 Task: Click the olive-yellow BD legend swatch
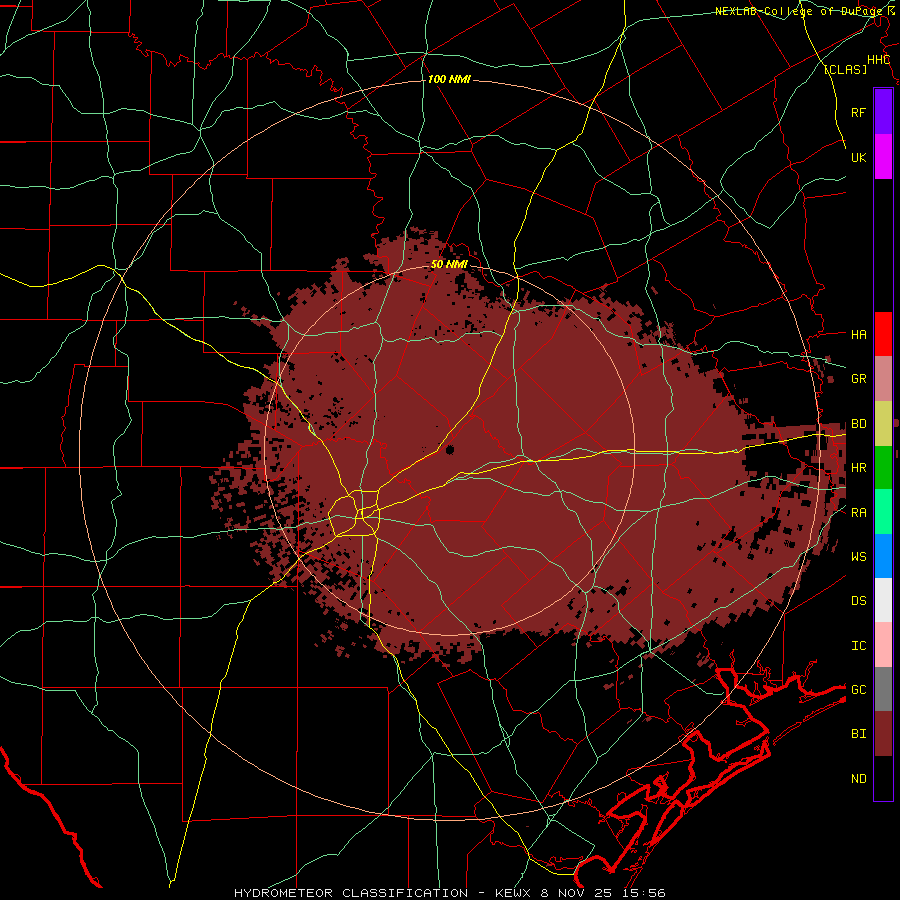pos(883,424)
